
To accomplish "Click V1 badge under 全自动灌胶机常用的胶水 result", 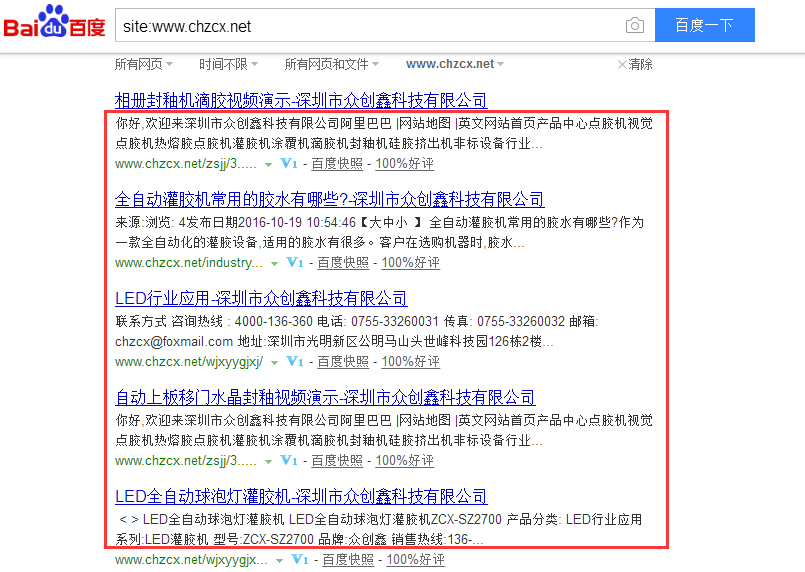I will click(295, 263).
